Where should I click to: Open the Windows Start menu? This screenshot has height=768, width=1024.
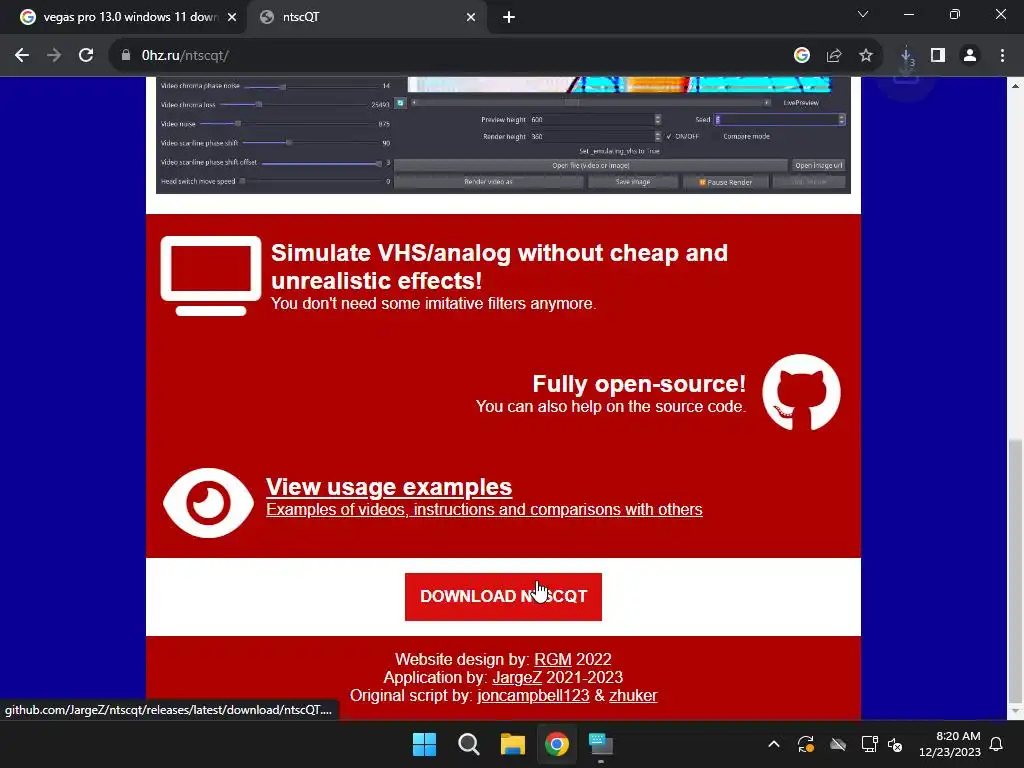tap(424, 744)
